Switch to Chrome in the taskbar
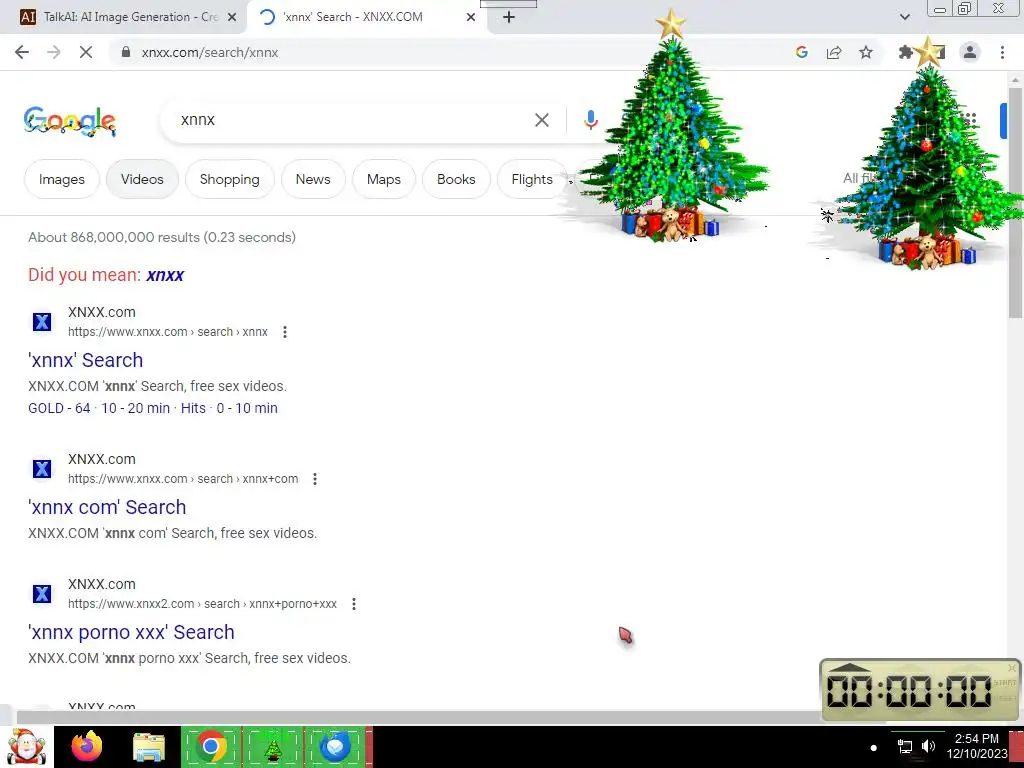Image resolution: width=1024 pixels, height=768 pixels. (x=211, y=747)
